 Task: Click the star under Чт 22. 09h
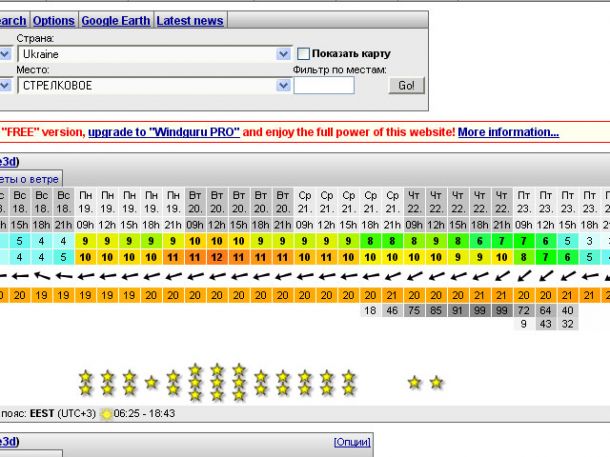coord(414,382)
